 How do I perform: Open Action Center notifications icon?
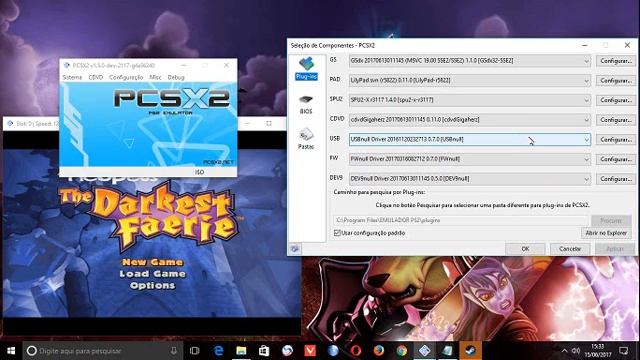click(x=624, y=351)
